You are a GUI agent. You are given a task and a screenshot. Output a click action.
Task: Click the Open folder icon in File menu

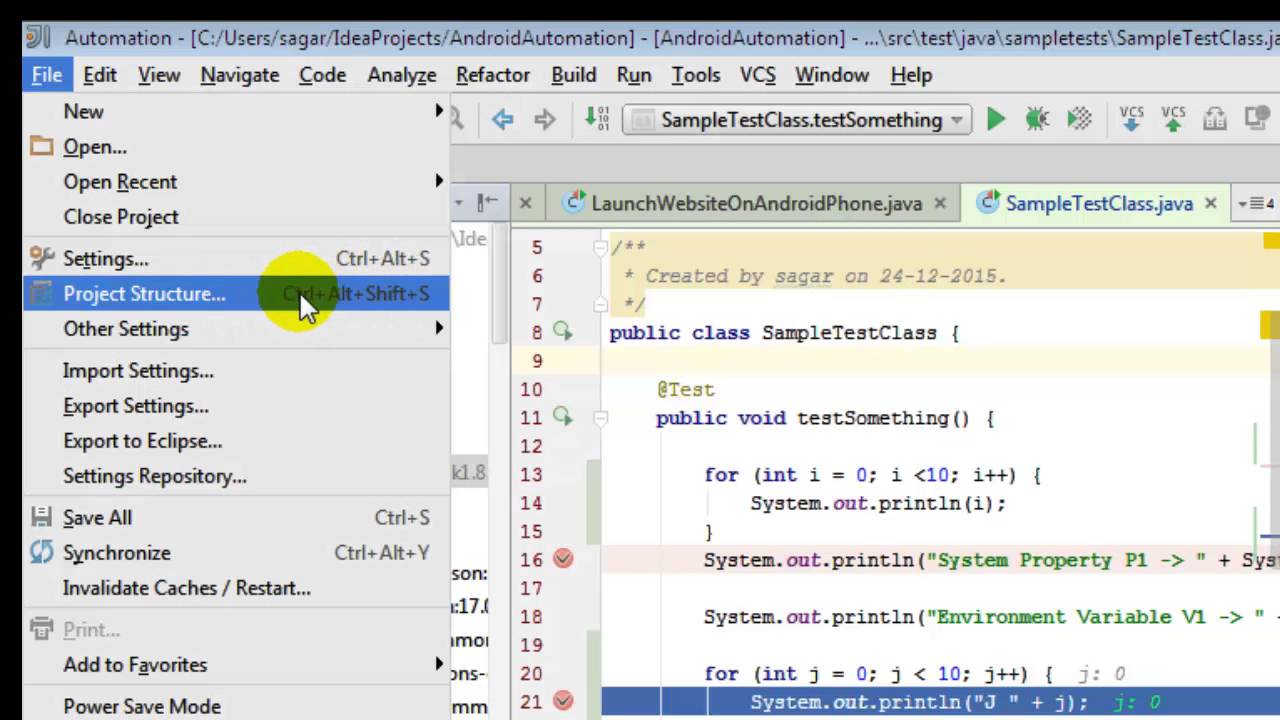point(41,147)
